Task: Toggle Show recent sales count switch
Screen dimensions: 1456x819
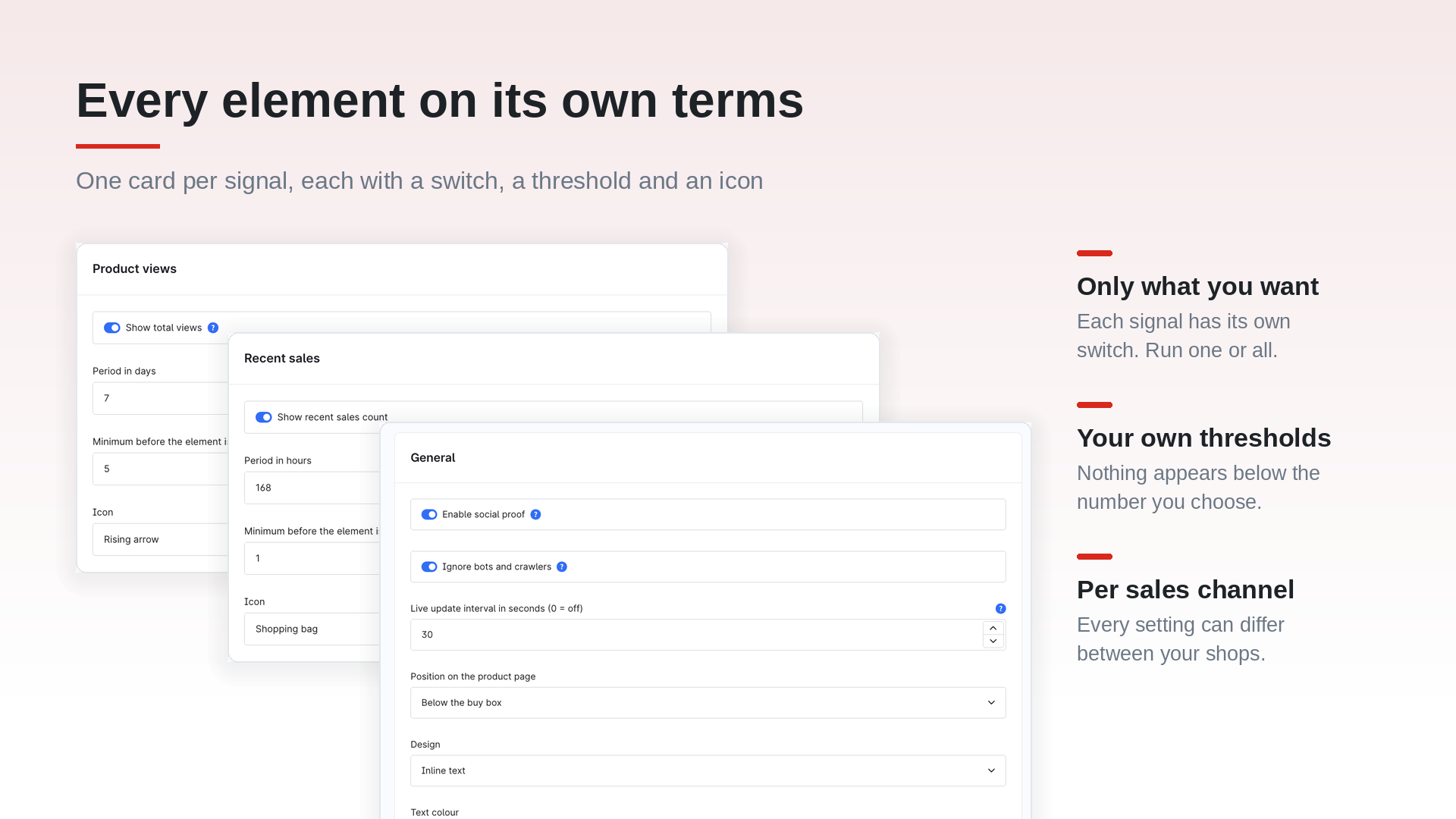Action: tap(264, 417)
